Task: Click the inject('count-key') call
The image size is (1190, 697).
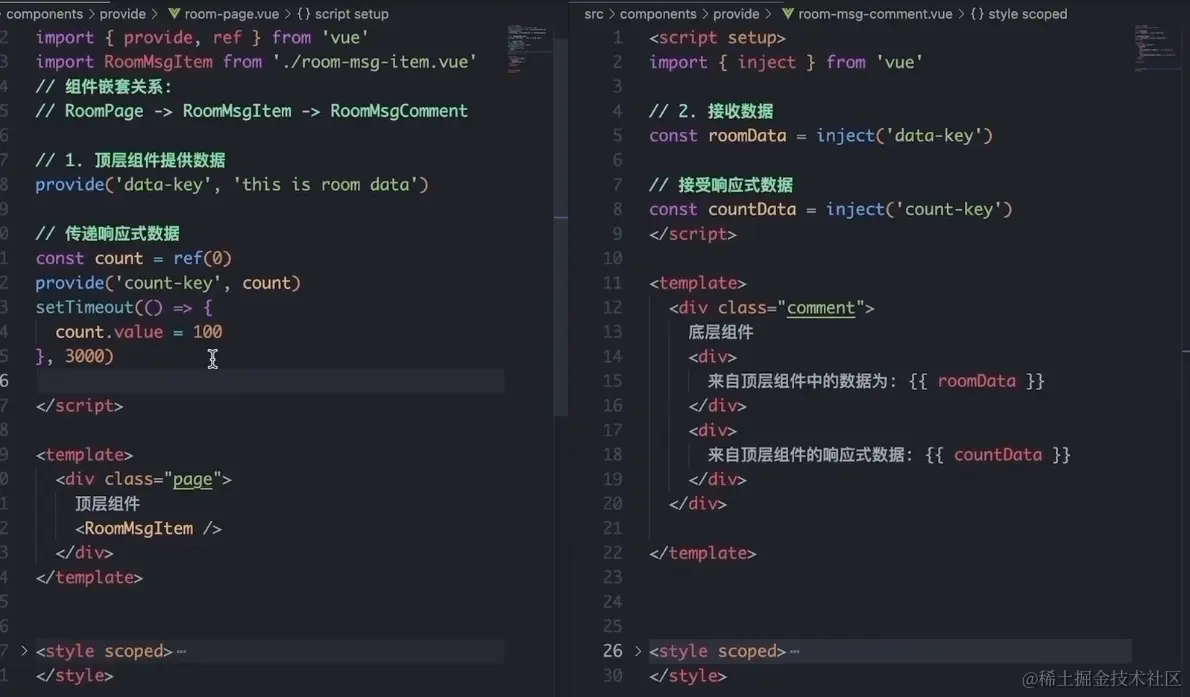Action: [x=919, y=209]
